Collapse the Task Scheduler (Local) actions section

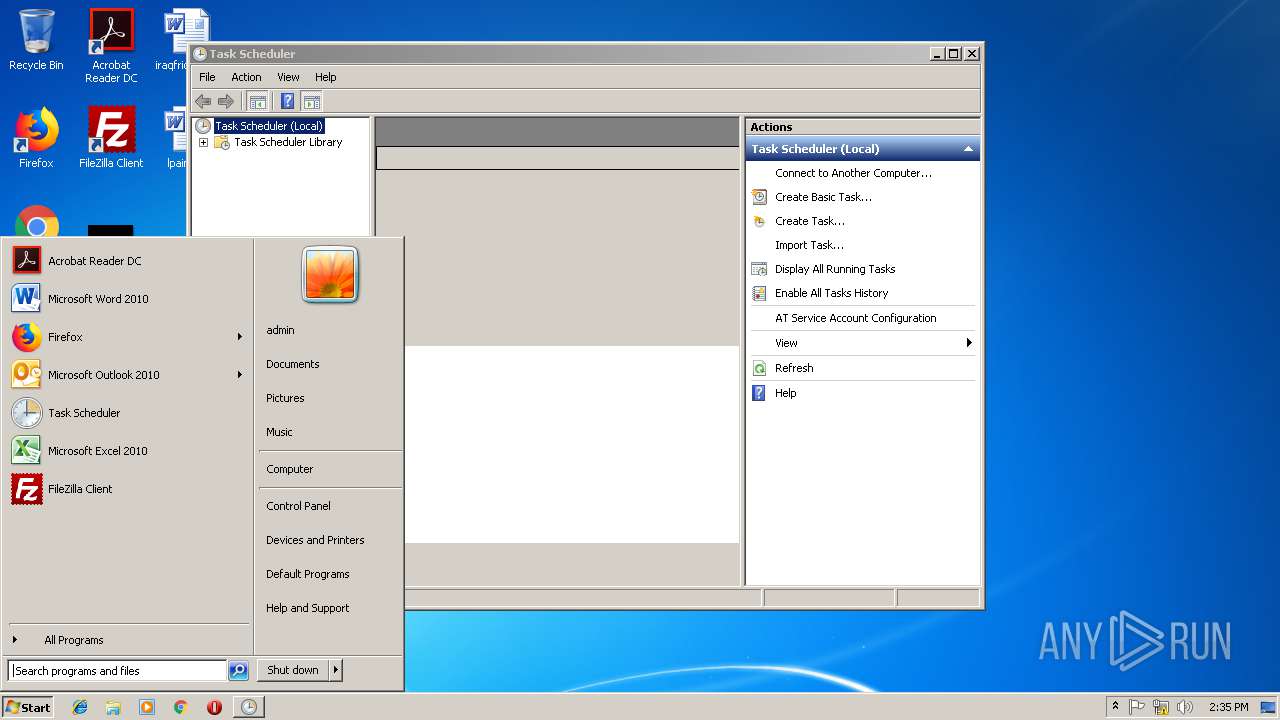coord(968,149)
